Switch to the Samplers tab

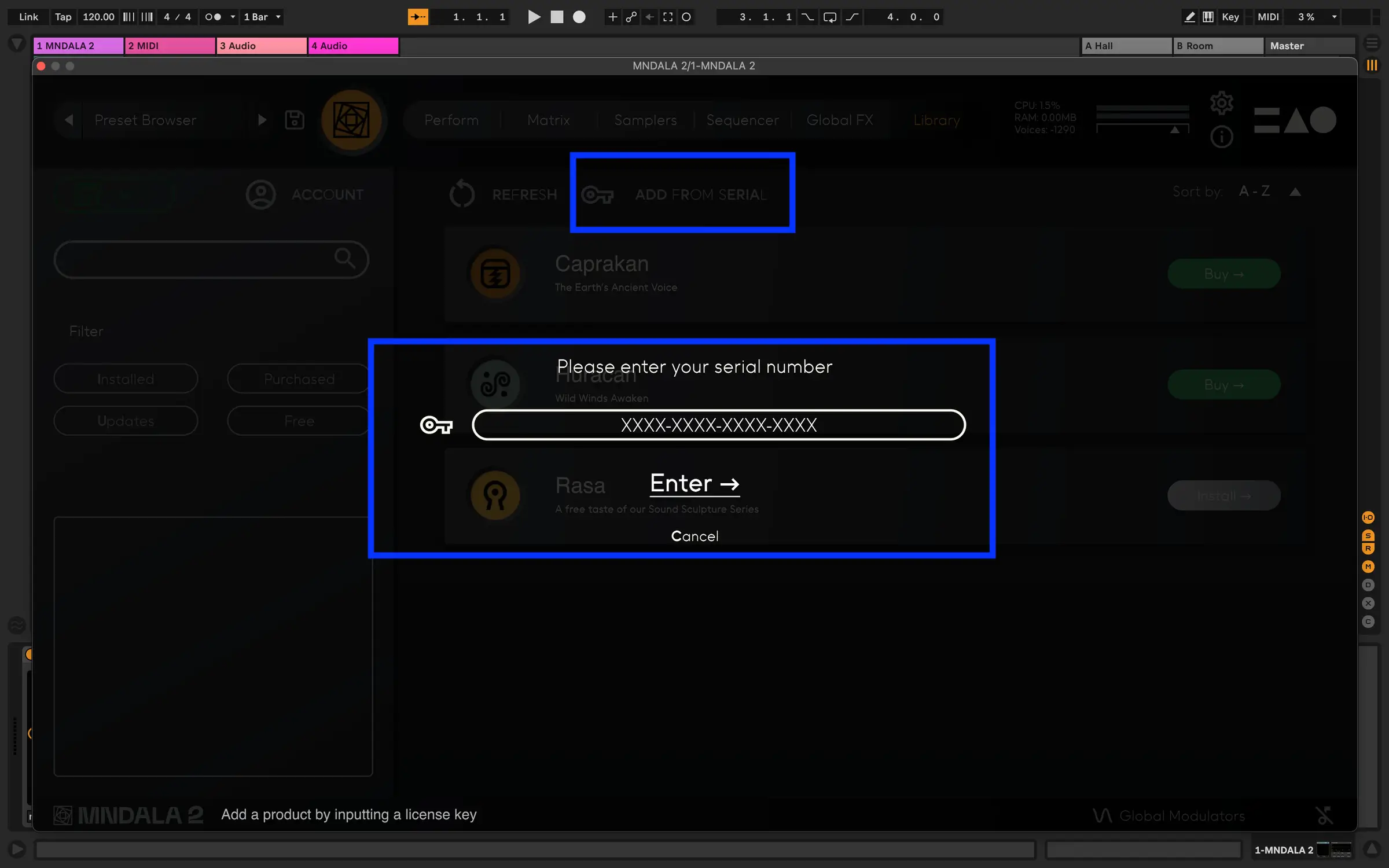tap(645, 120)
